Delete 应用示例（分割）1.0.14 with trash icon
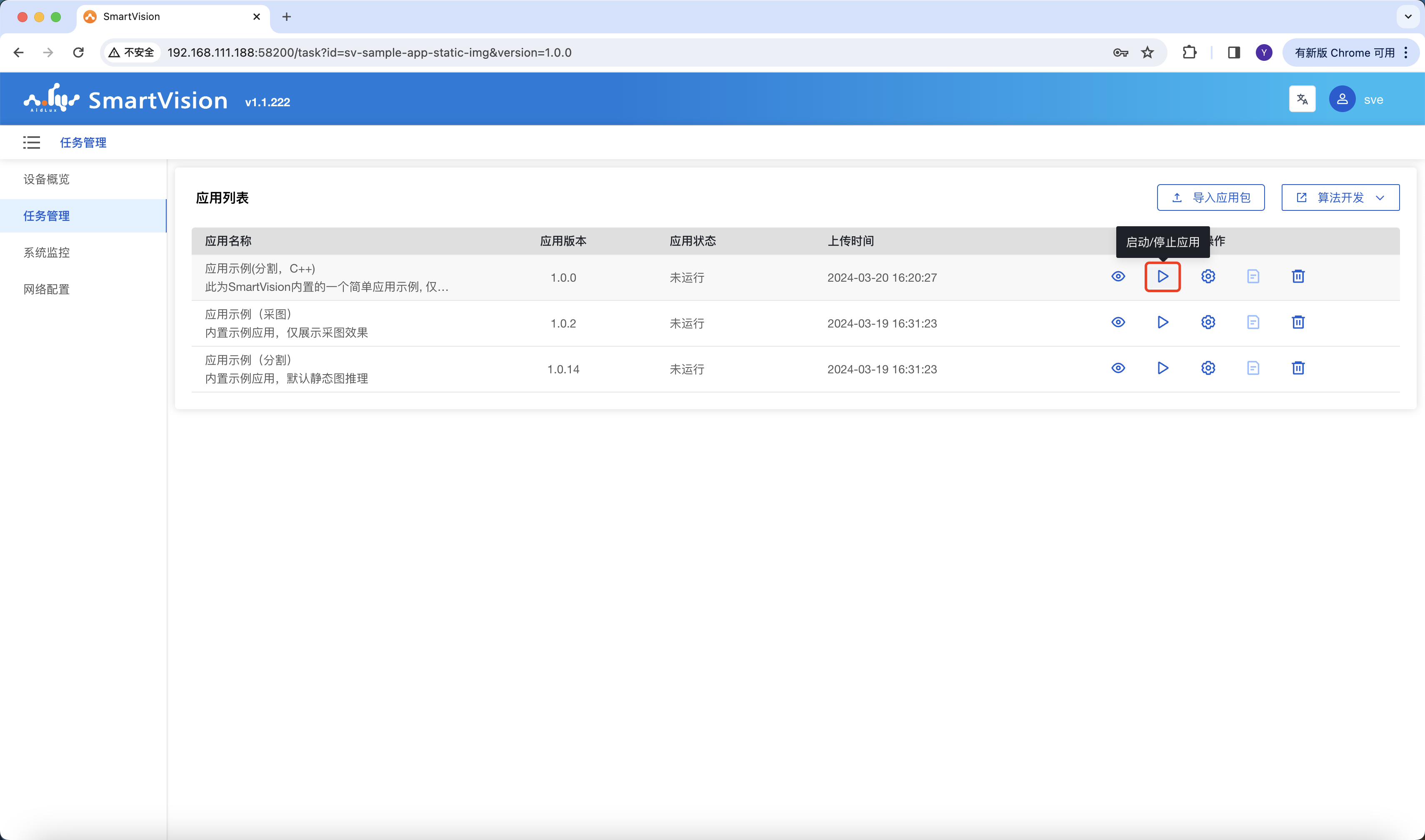The height and width of the screenshot is (840, 1425). point(1298,368)
